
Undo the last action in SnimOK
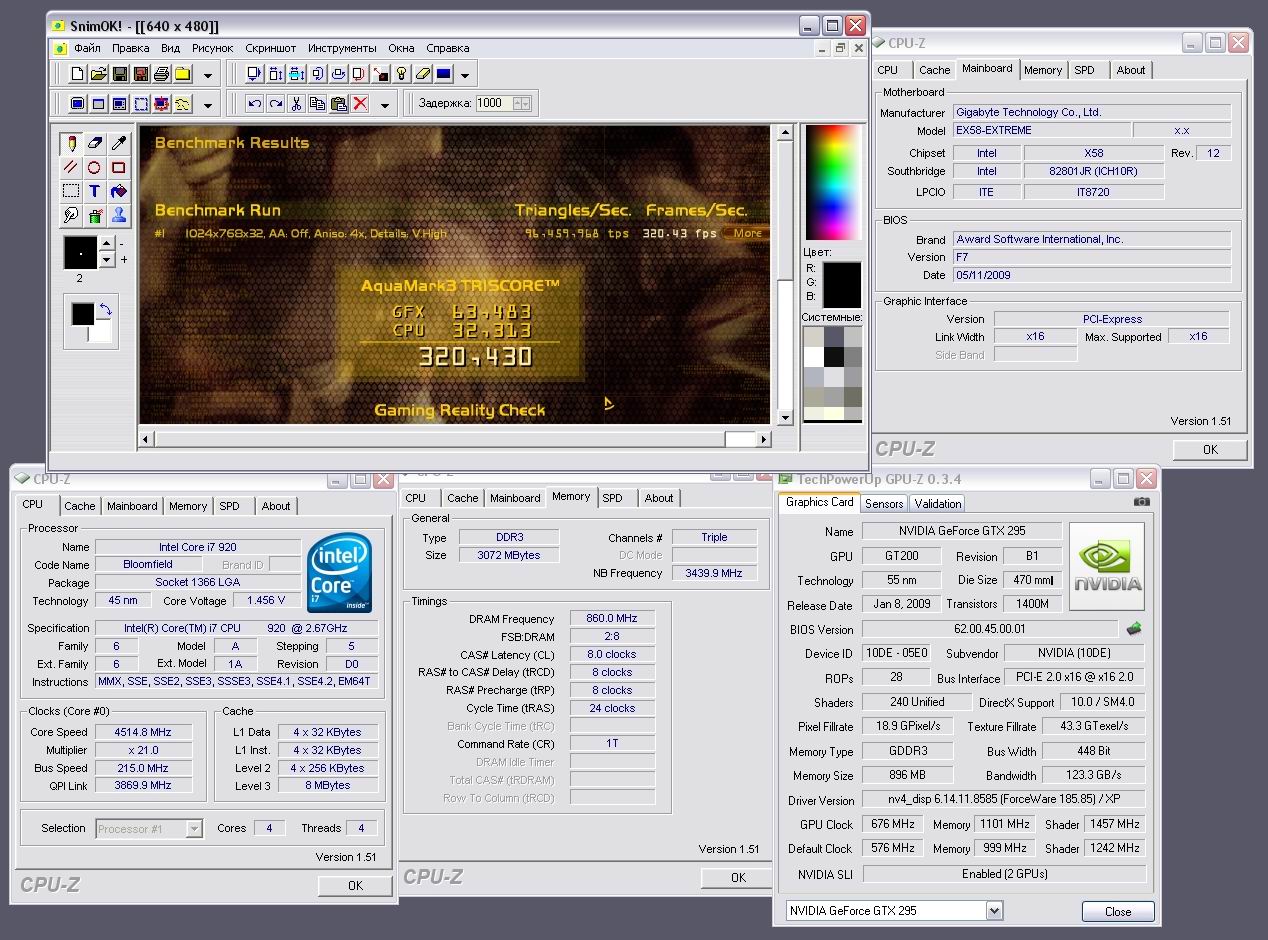[254, 103]
